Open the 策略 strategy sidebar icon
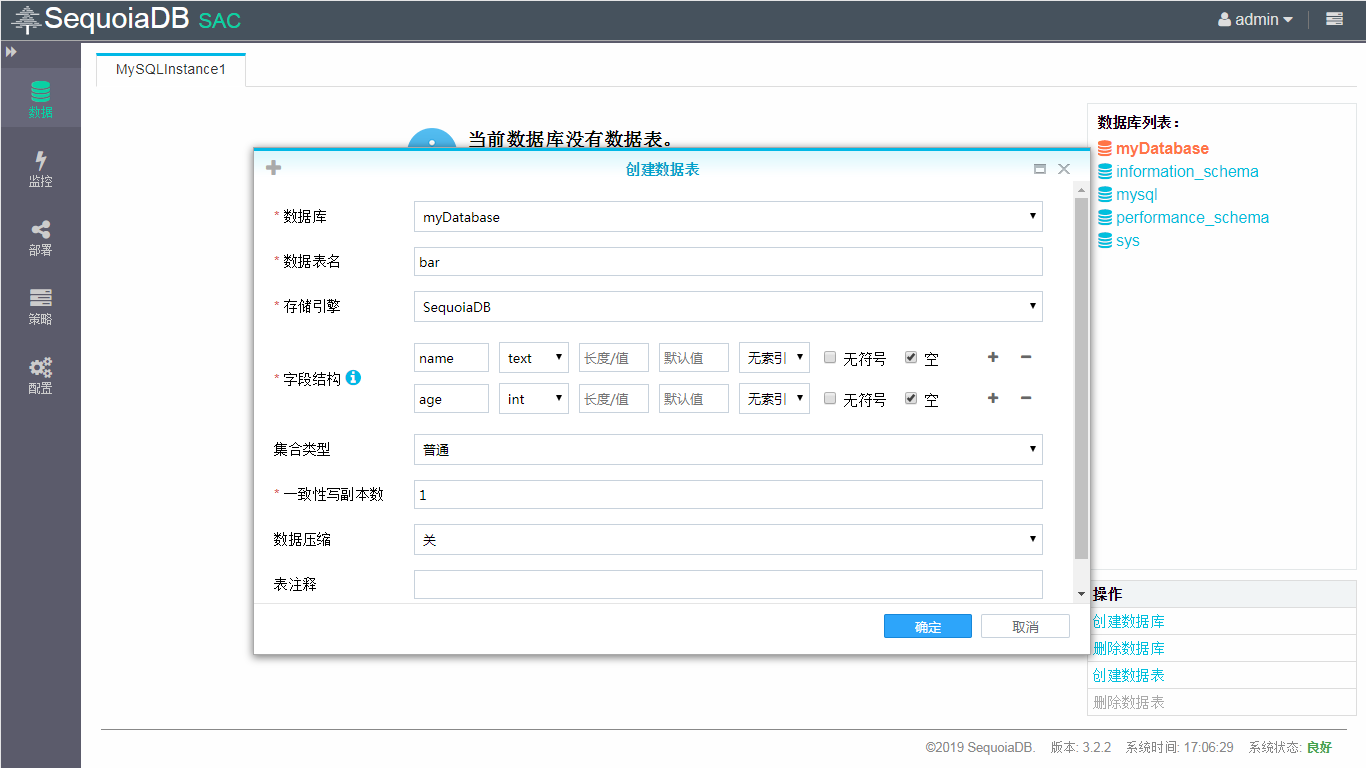This screenshot has width=1366, height=768. click(40, 306)
